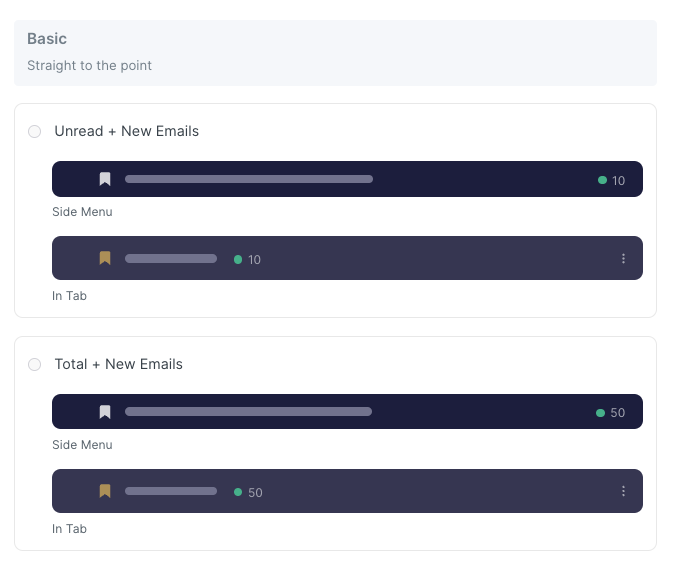Screen dimensions: 677x577
Task: Click green dot beside 10 in Unread tab preview
Action: click(x=238, y=259)
